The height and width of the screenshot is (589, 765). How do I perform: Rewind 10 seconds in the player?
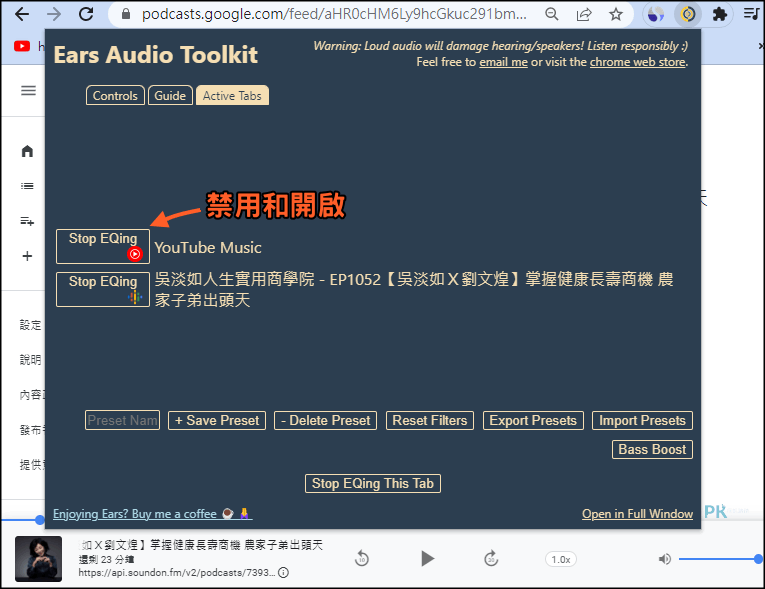click(362, 558)
